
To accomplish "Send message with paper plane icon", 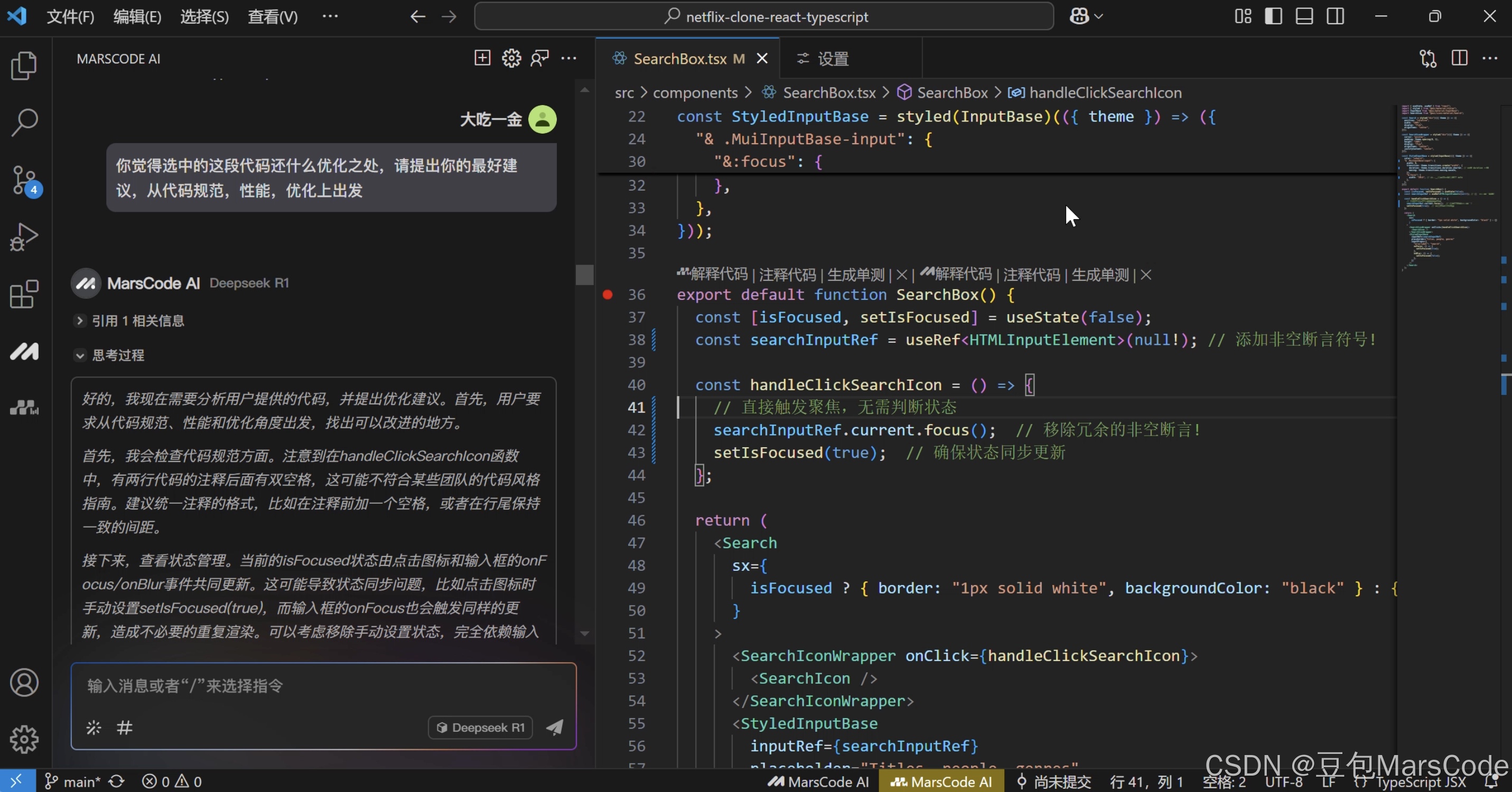I will 555,728.
